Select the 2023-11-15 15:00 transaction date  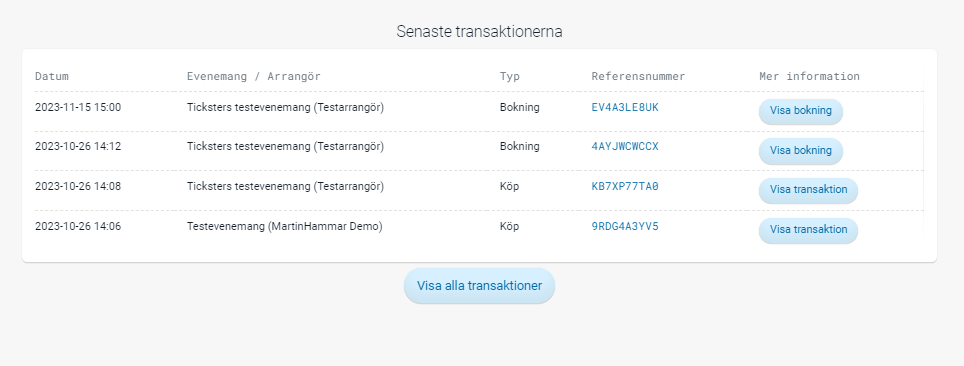(x=78, y=107)
